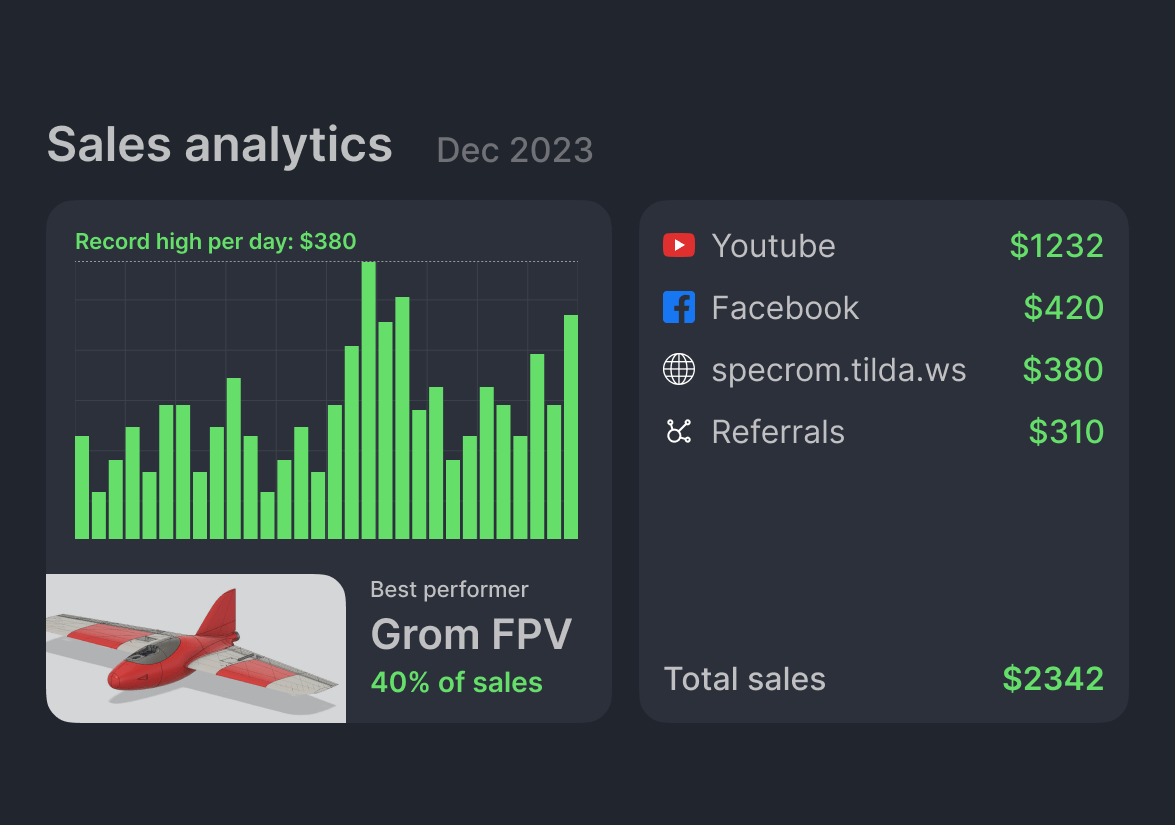Expand the Sales analytics header

point(219,144)
